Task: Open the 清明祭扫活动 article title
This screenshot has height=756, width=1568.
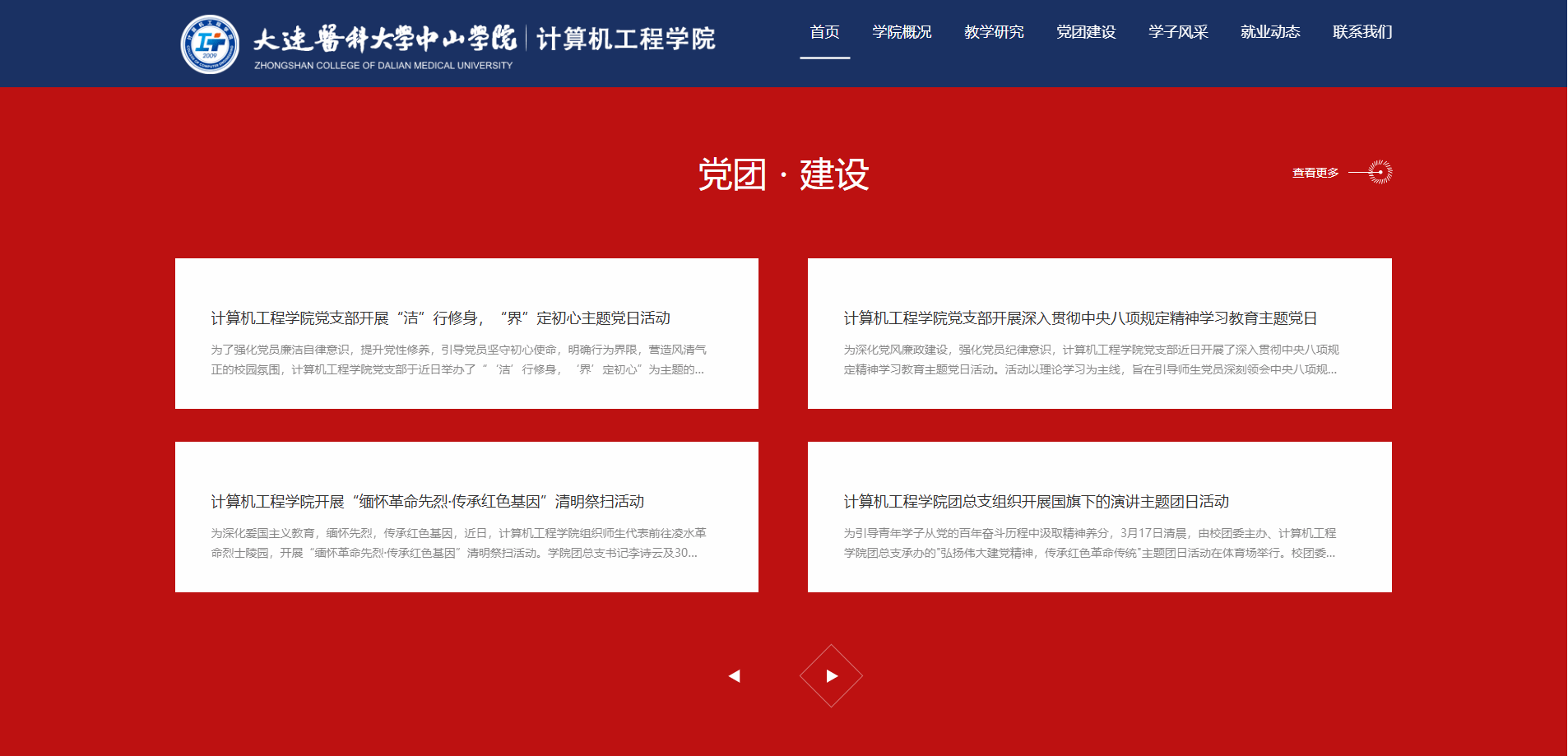Action: coord(427,502)
